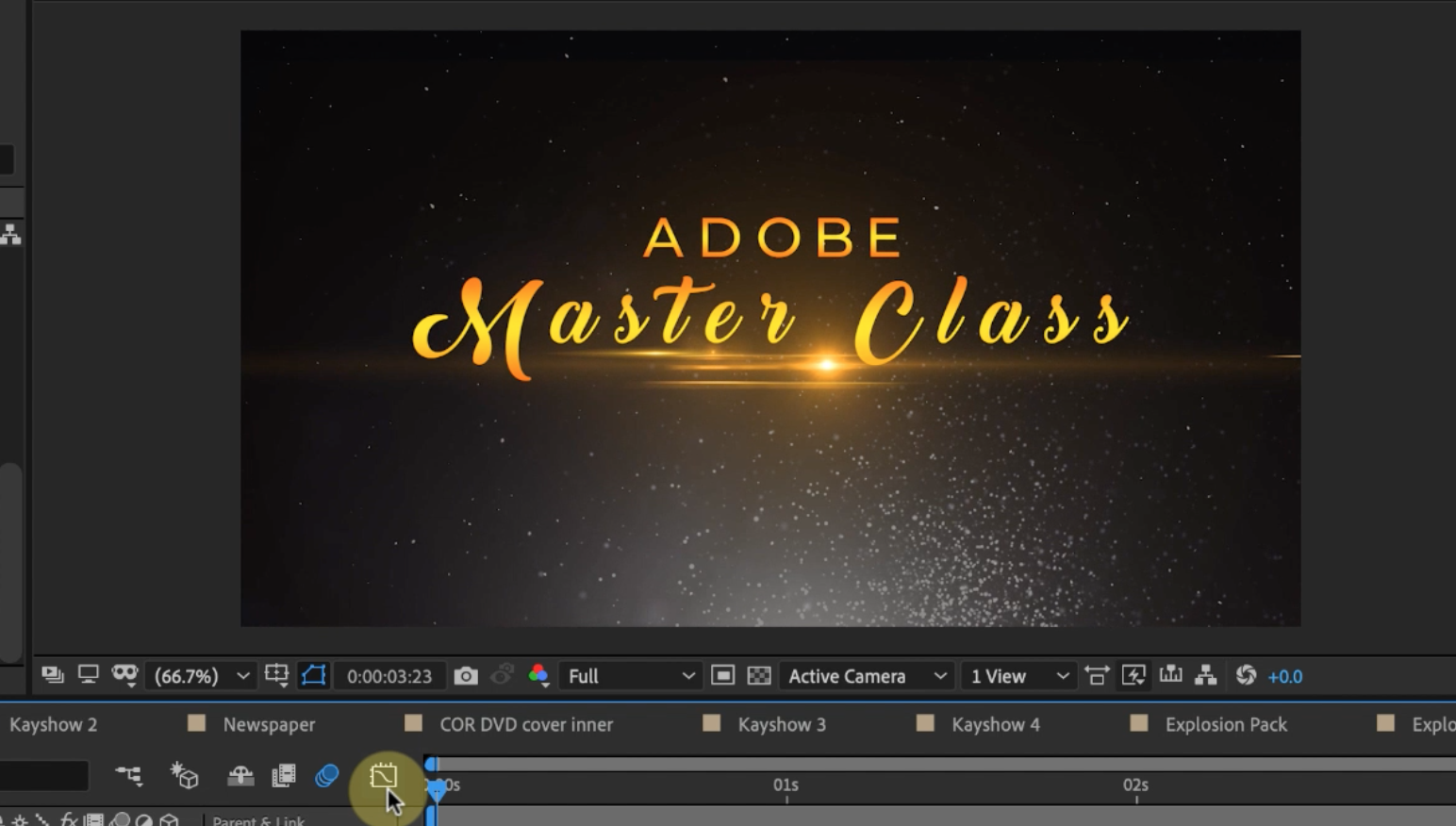Open the 1 View layout dropdown
1456x826 pixels.
pyautogui.click(x=1018, y=676)
